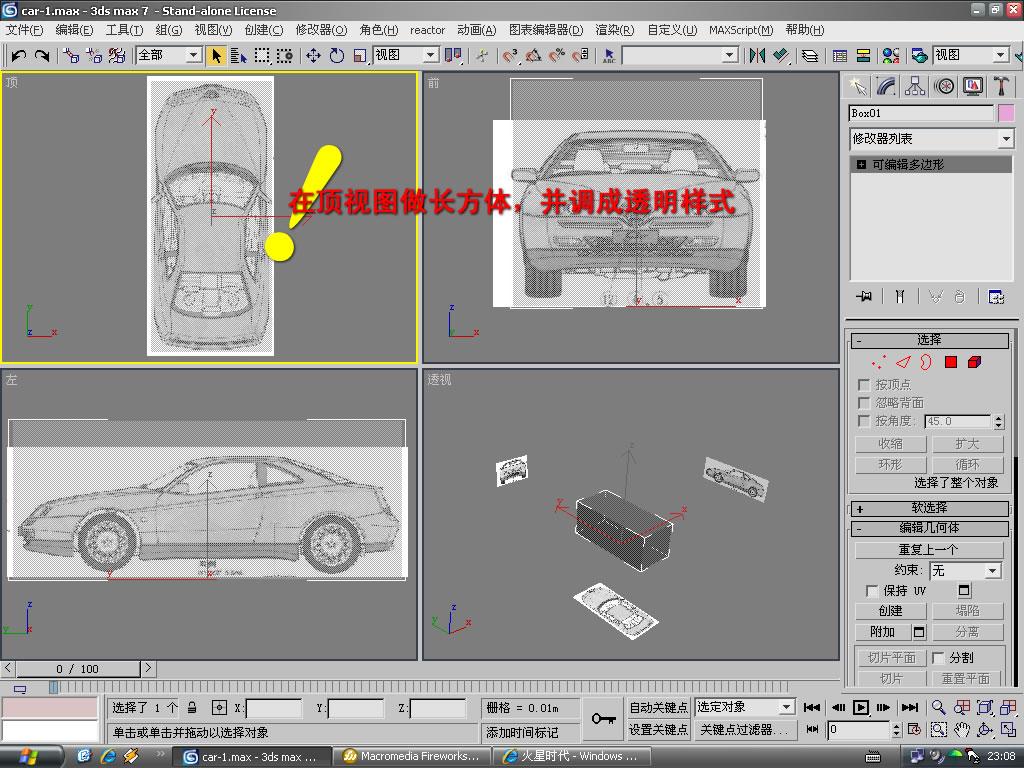The width and height of the screenshot is (1024, 768).
Task: Collapse the 编辑几何体 rollout
Action: tap(929, 528)
